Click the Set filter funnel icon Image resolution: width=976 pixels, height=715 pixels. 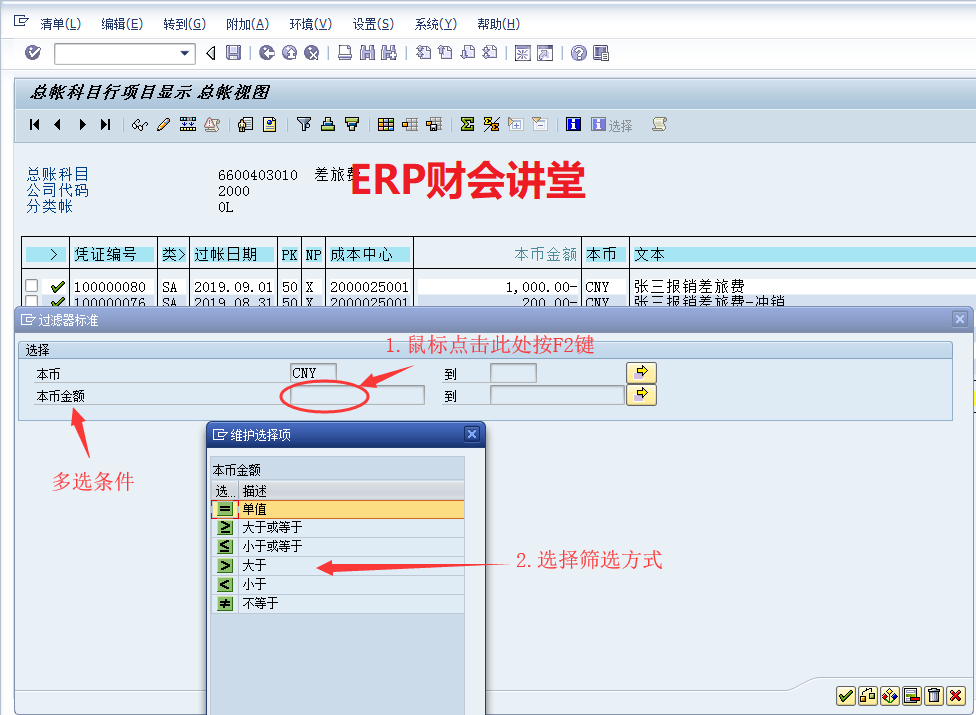pos(304,124)
